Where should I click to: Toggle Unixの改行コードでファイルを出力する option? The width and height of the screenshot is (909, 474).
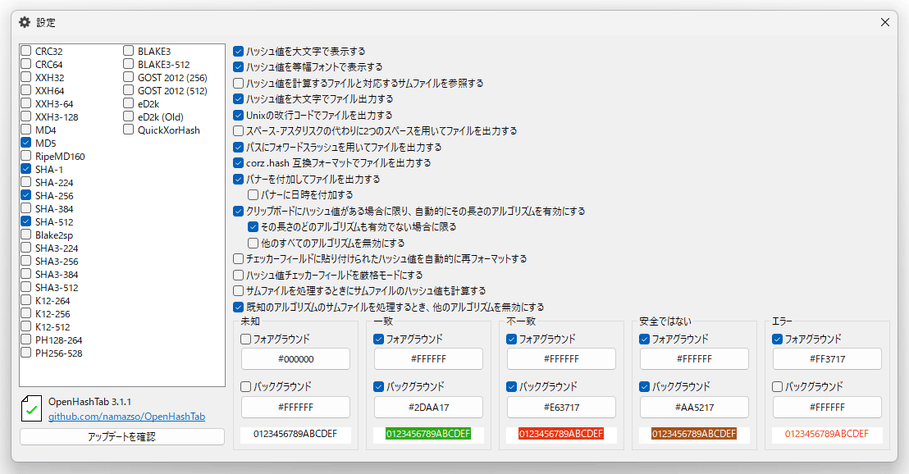click(x=238, y=115)
